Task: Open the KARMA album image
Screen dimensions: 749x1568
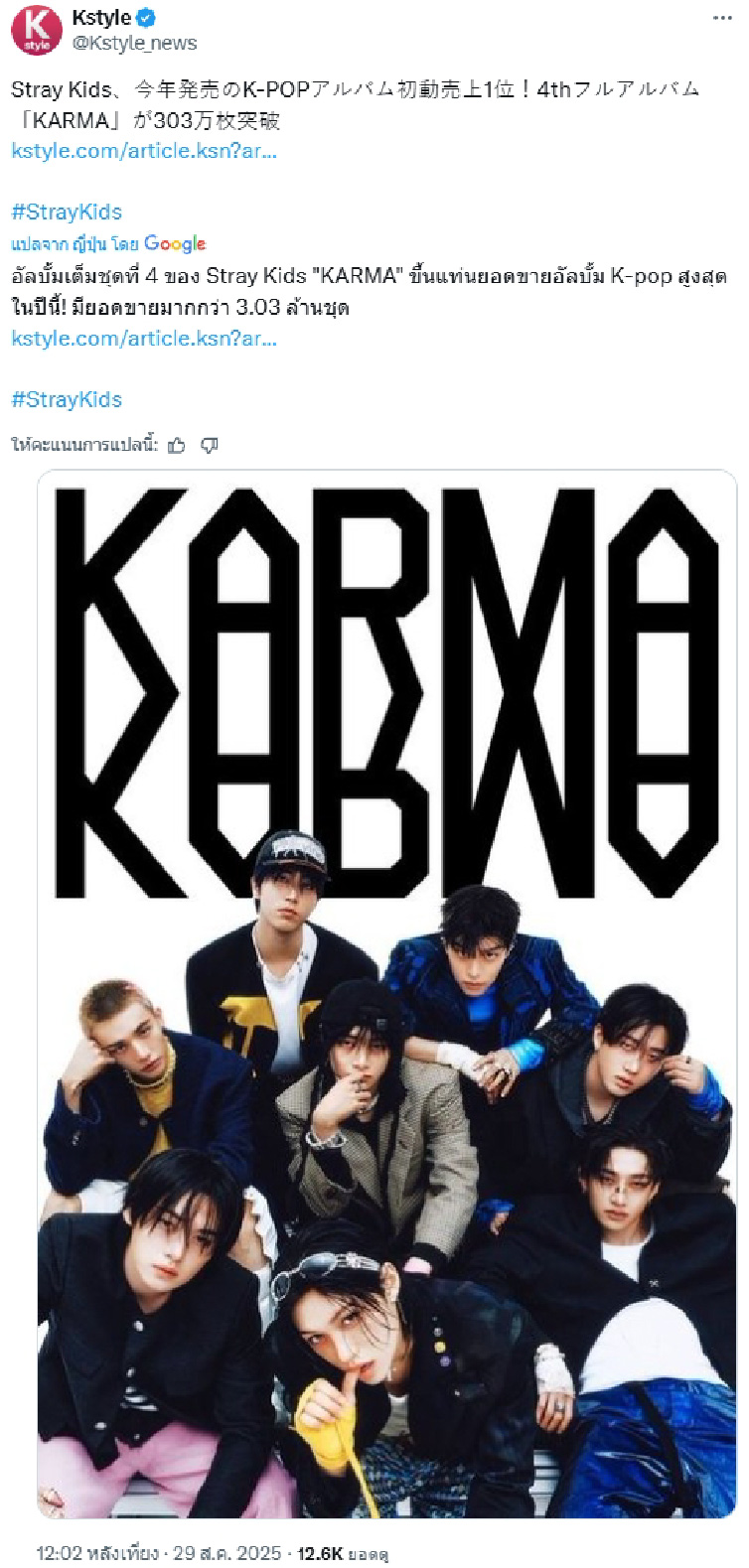Action: [387, 994]
